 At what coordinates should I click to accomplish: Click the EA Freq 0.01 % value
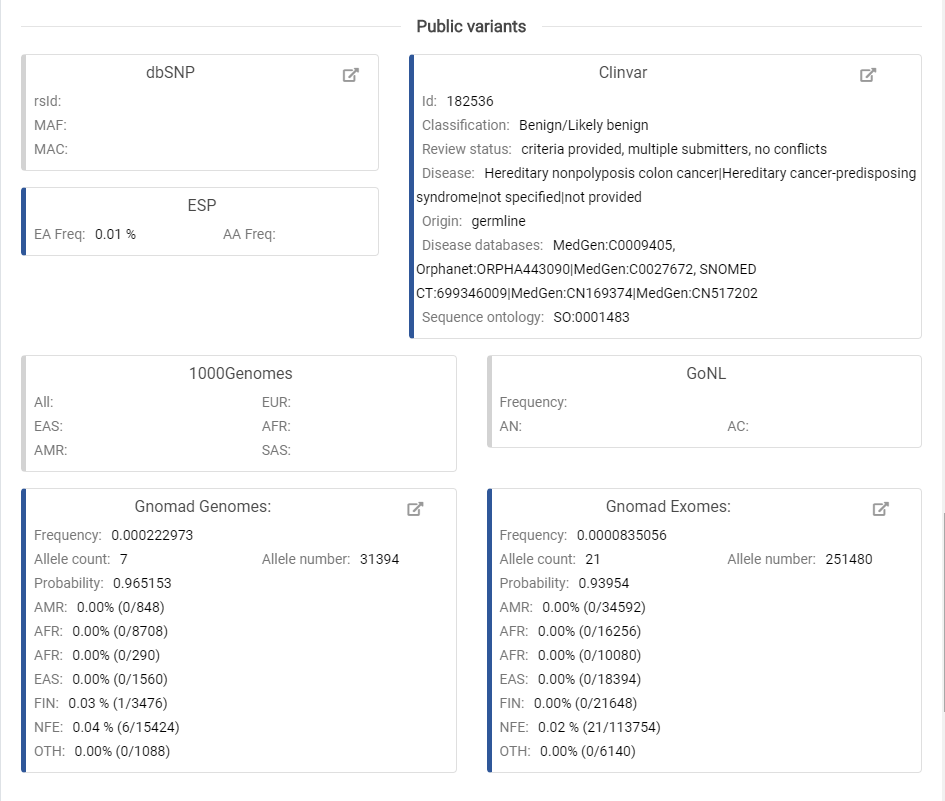point(115,234)
